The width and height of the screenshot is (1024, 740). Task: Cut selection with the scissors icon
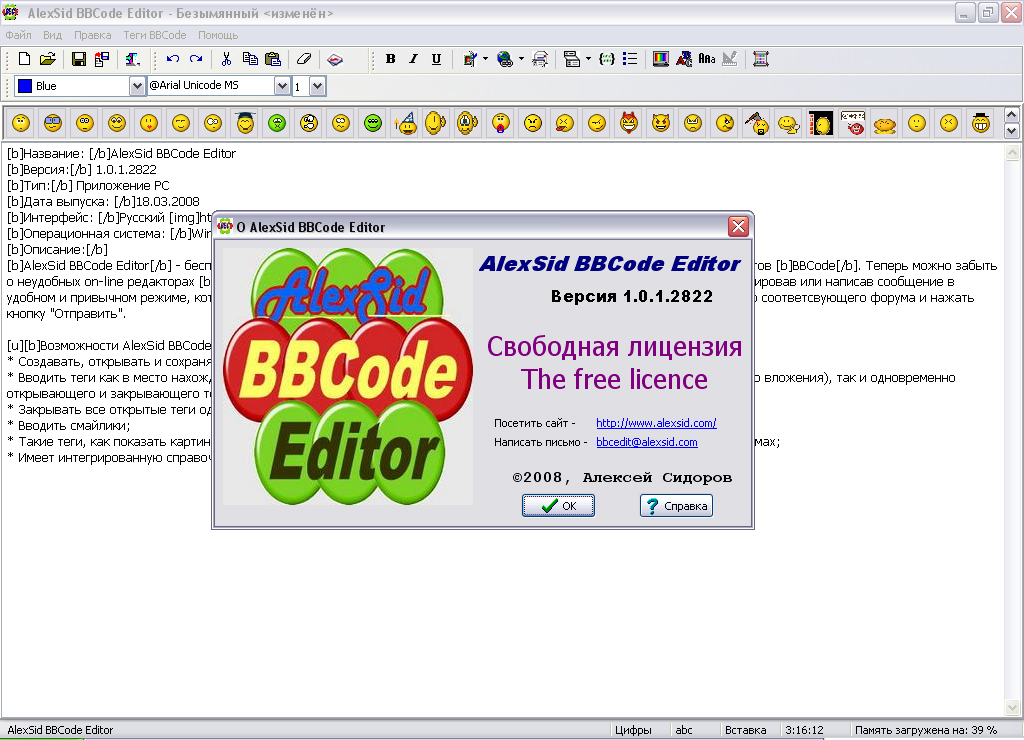coord(227,59)
